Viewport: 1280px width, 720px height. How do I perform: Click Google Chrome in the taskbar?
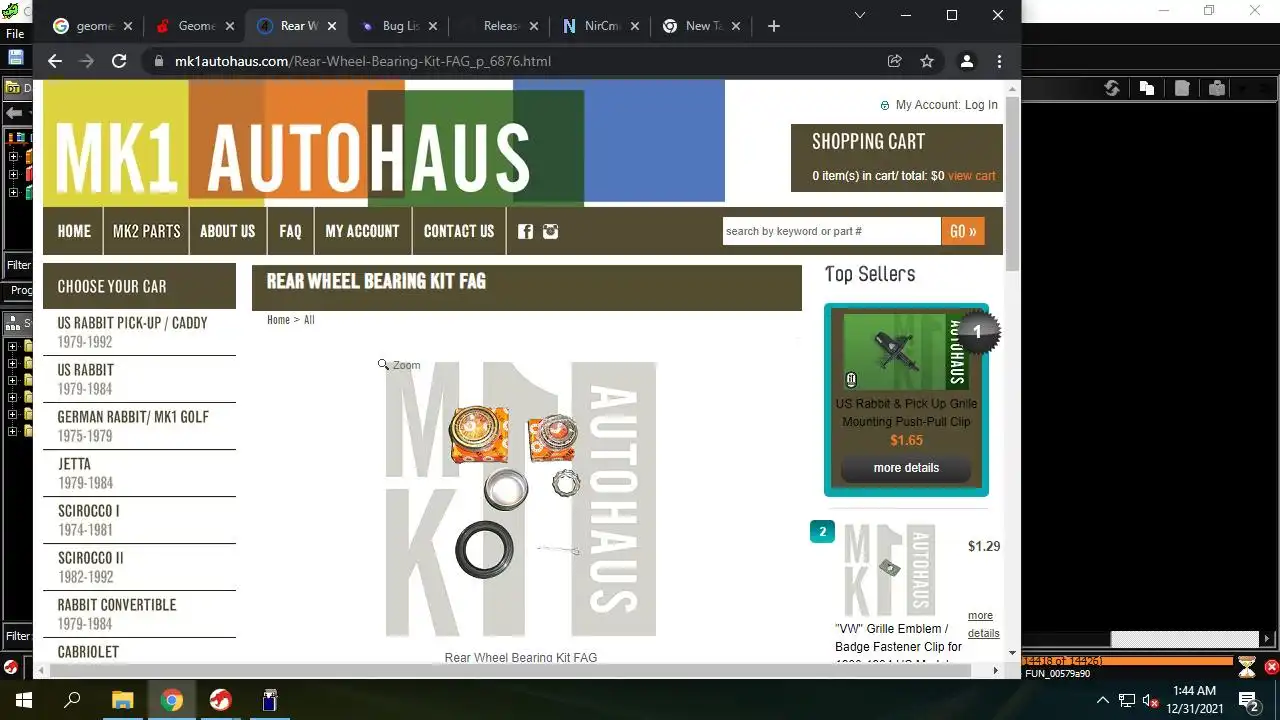172,700
